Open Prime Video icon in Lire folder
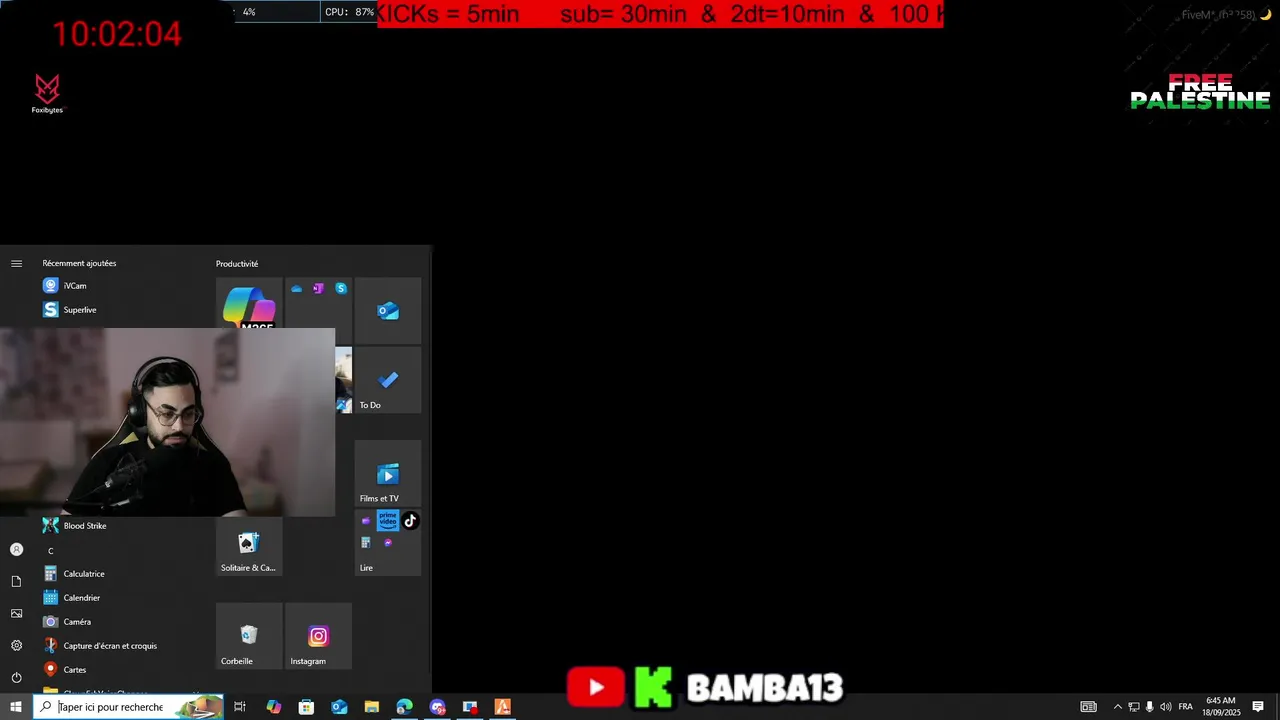1280x720 pixels. [388, 520]
